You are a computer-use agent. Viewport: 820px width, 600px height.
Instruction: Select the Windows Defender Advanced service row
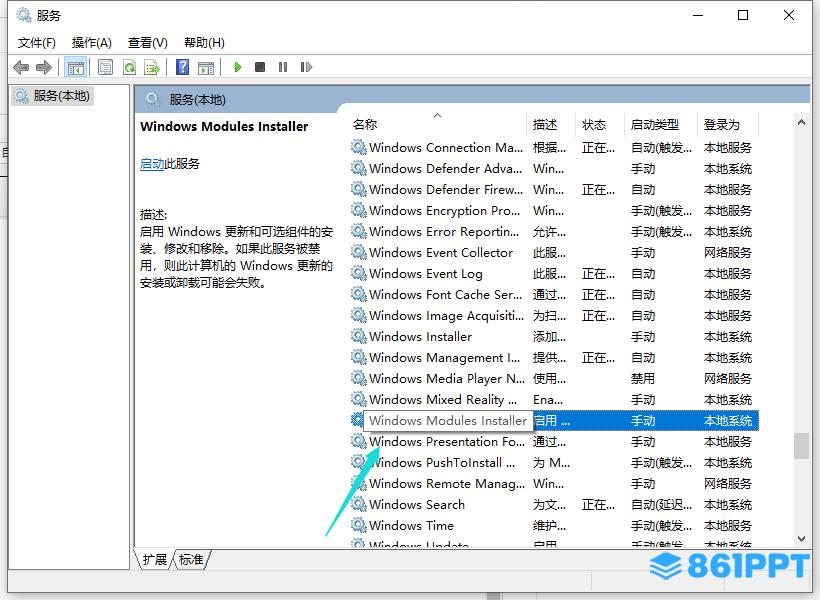(x=553, y=168)
